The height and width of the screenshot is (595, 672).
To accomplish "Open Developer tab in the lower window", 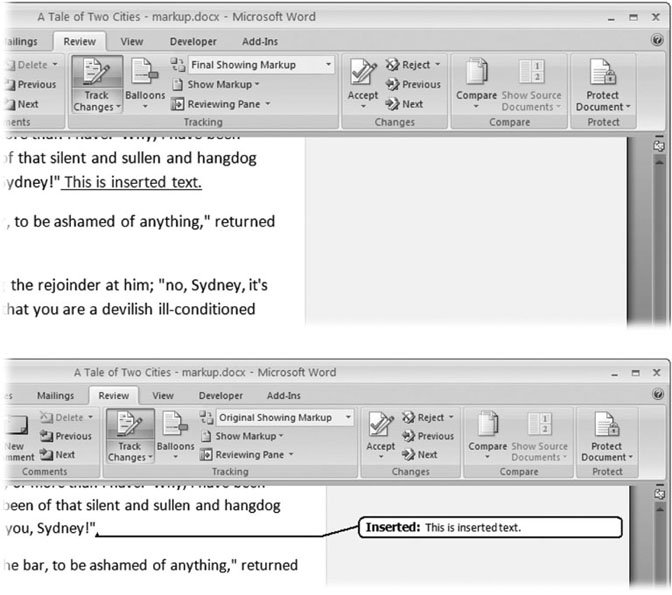I will (x=220, y=396).
